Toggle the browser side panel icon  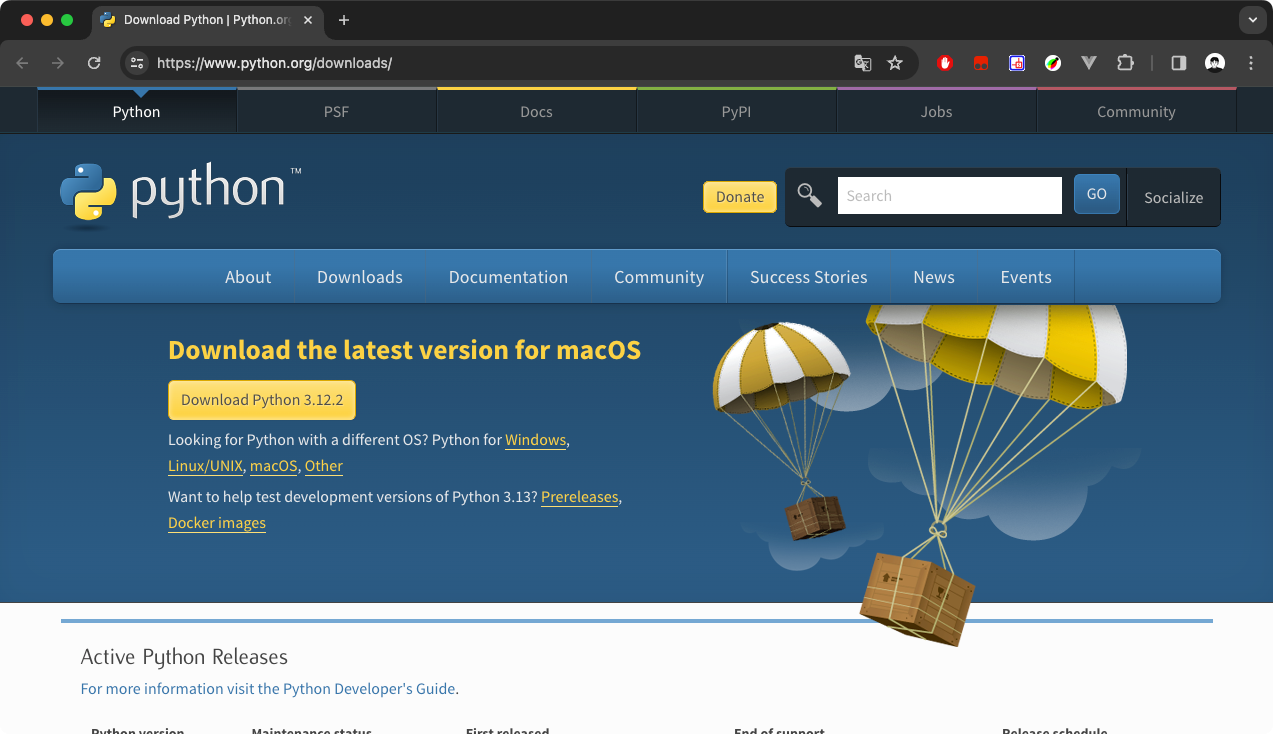[x=1179, y=63]
